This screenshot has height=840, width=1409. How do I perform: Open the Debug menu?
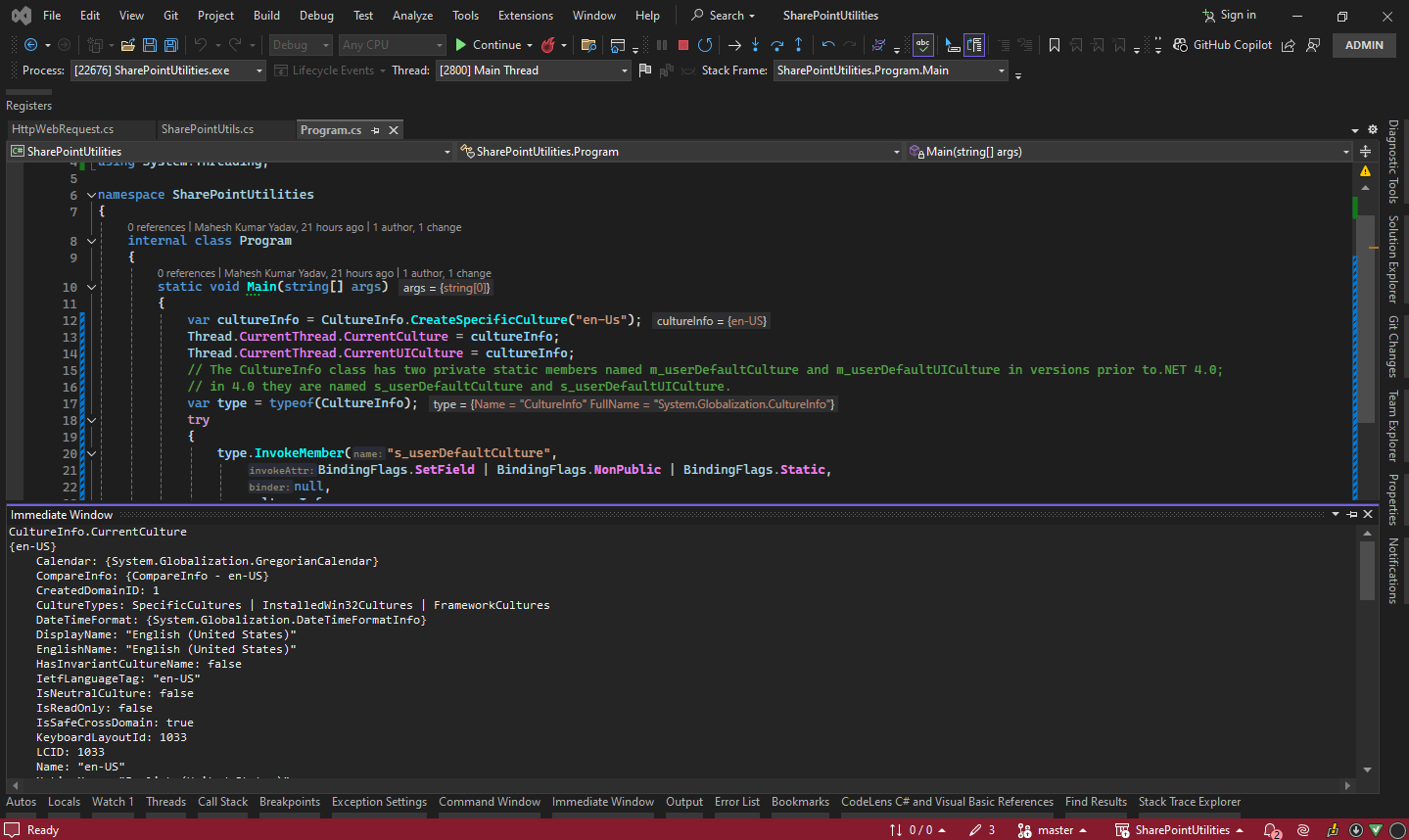[x=316, y=15]
